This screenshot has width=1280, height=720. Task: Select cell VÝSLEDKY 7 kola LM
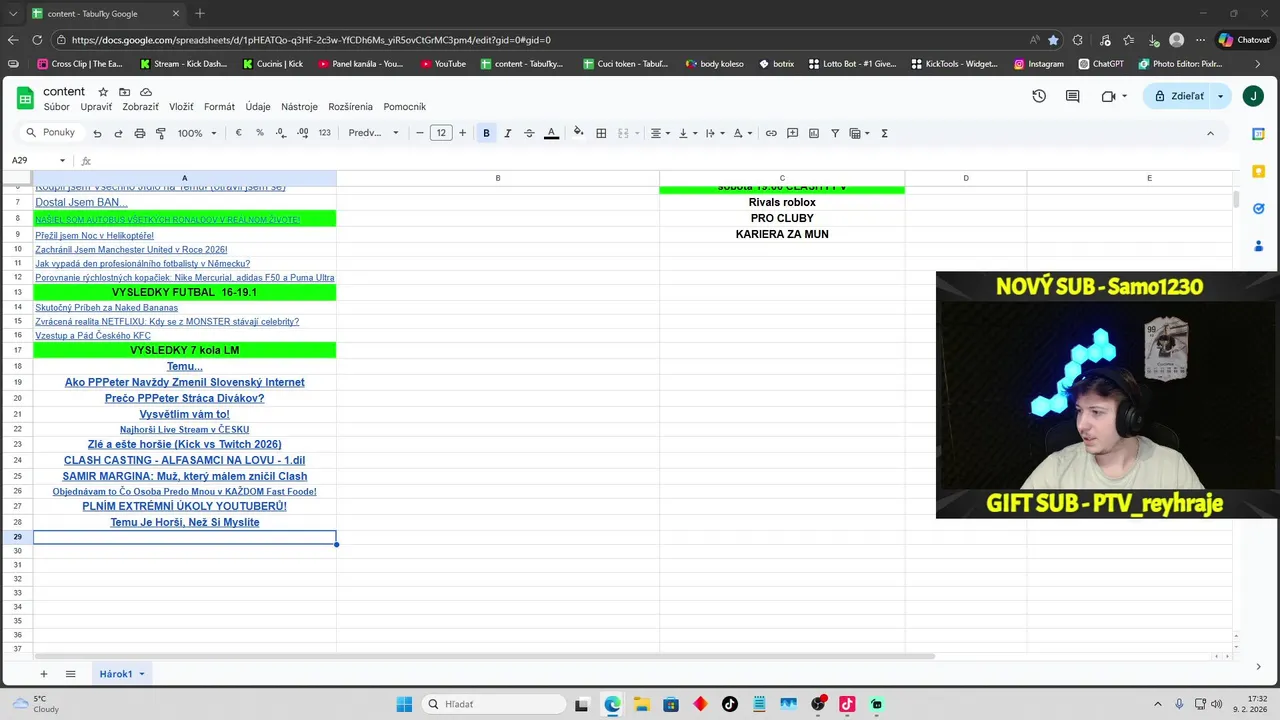click(x=185, y=350)
